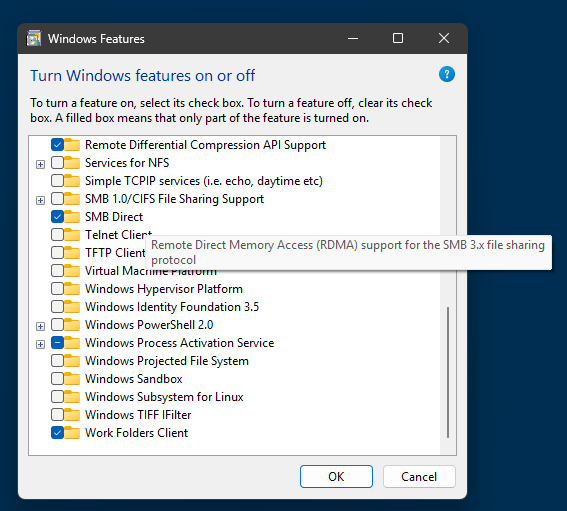Click the Windows Hypervisor Platform folder icon
The width and height of the screenshot is (567, 511).
72,289
